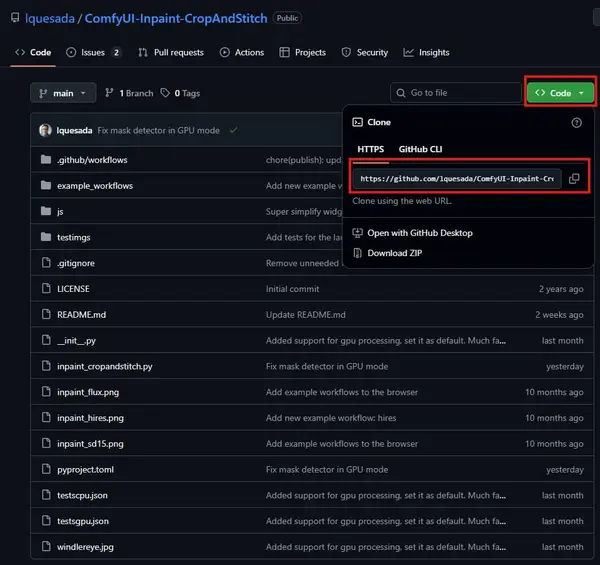This screenshot has height=565, width=600.
Task: Click lquesada author name in commit row
Action: pos(74,130)
